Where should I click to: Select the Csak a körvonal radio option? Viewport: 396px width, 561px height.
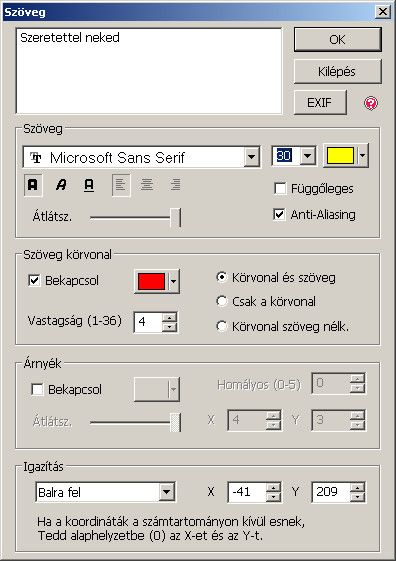[x=222, y=301]
